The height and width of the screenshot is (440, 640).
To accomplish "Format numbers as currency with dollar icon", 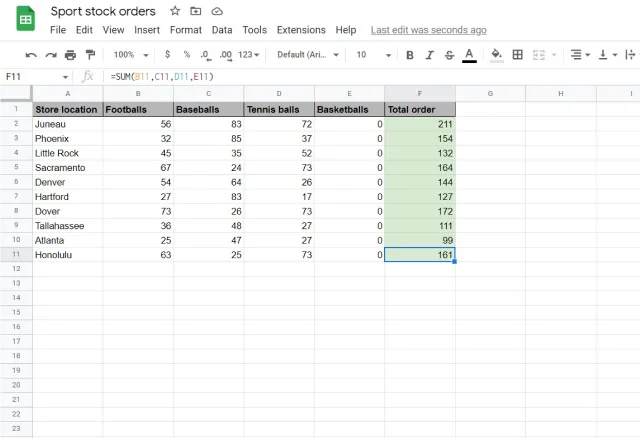I will click(167, 54).
